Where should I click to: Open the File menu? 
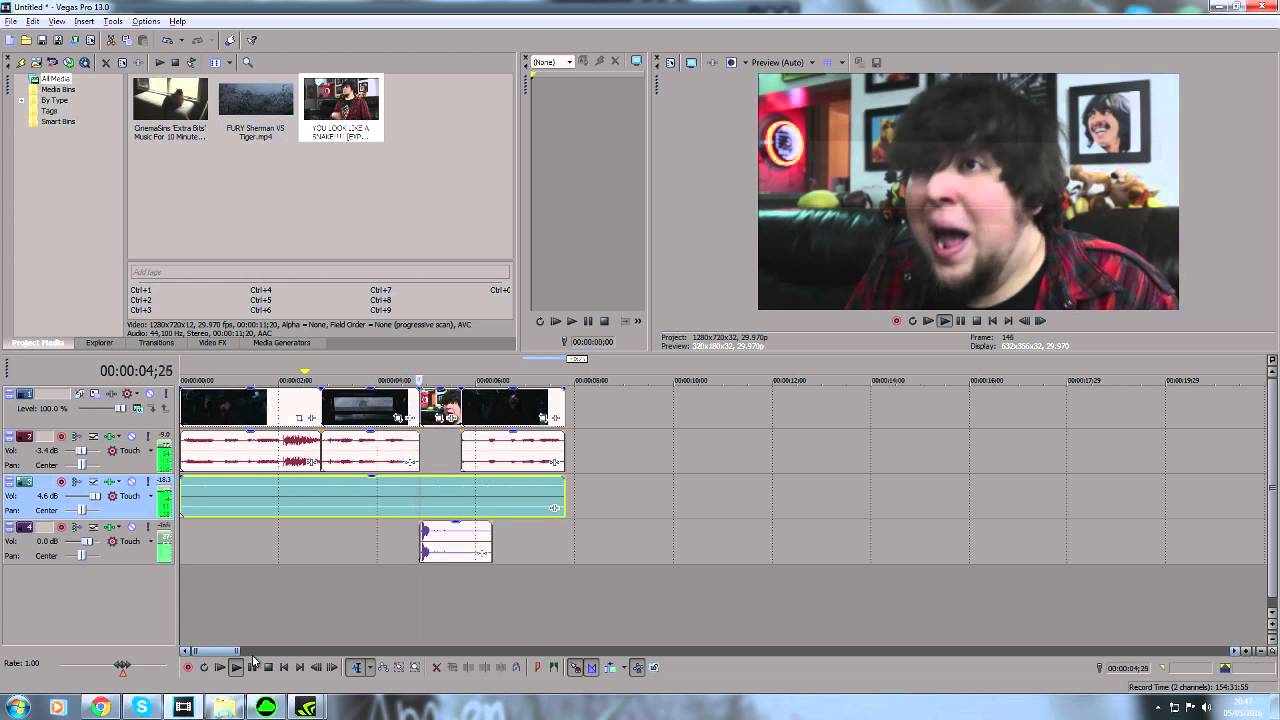[x=10, y=21]
